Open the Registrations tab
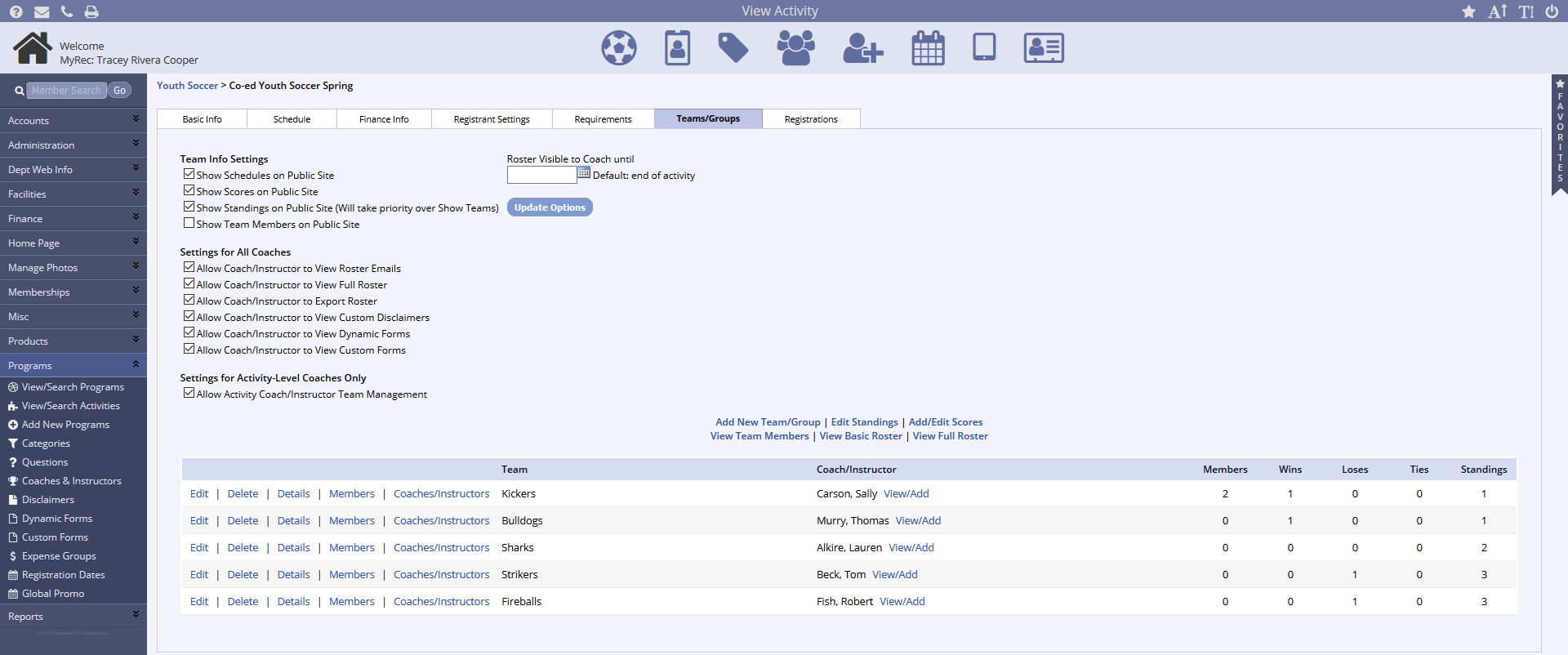 point(811,119)
